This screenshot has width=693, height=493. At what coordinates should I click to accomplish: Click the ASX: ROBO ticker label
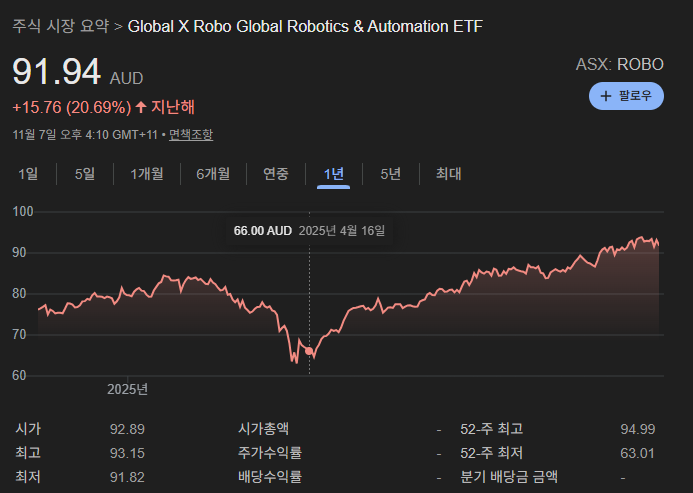click(x=619, y=64)
